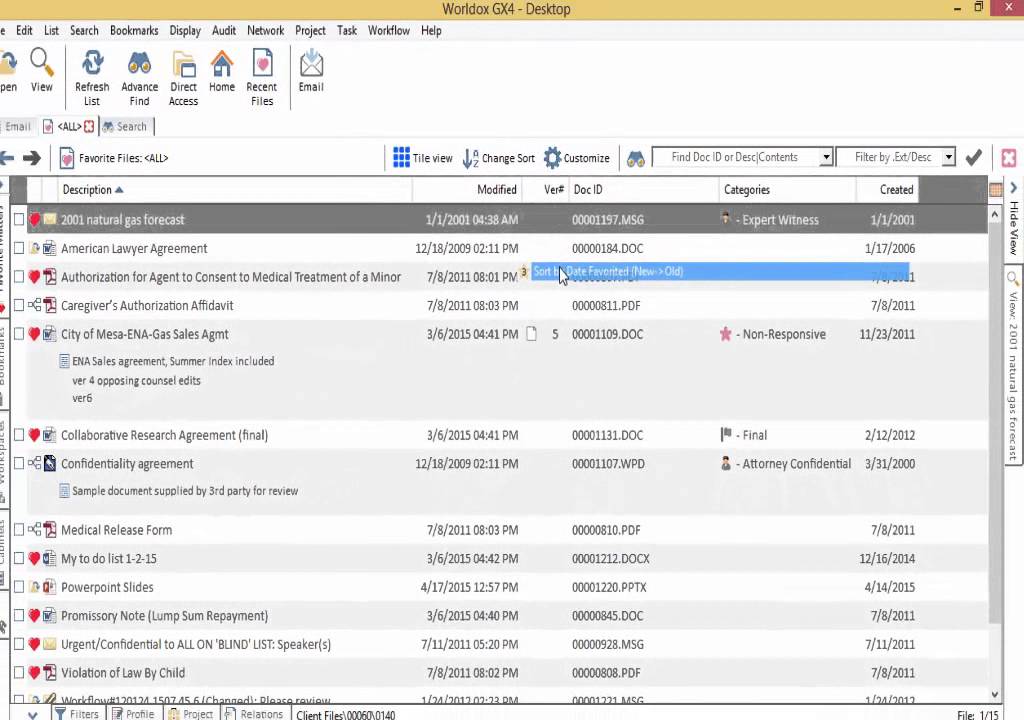Expand the Find Doc ID or Desc dropdown
The height and width of the screenshot is (720, 1024).
click(826, 157)
